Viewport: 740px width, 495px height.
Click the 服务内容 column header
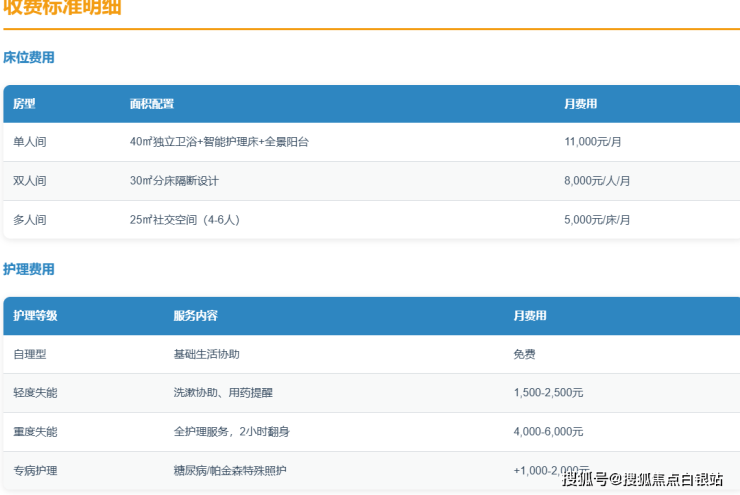pyautogui.click(x=195, y=316)
